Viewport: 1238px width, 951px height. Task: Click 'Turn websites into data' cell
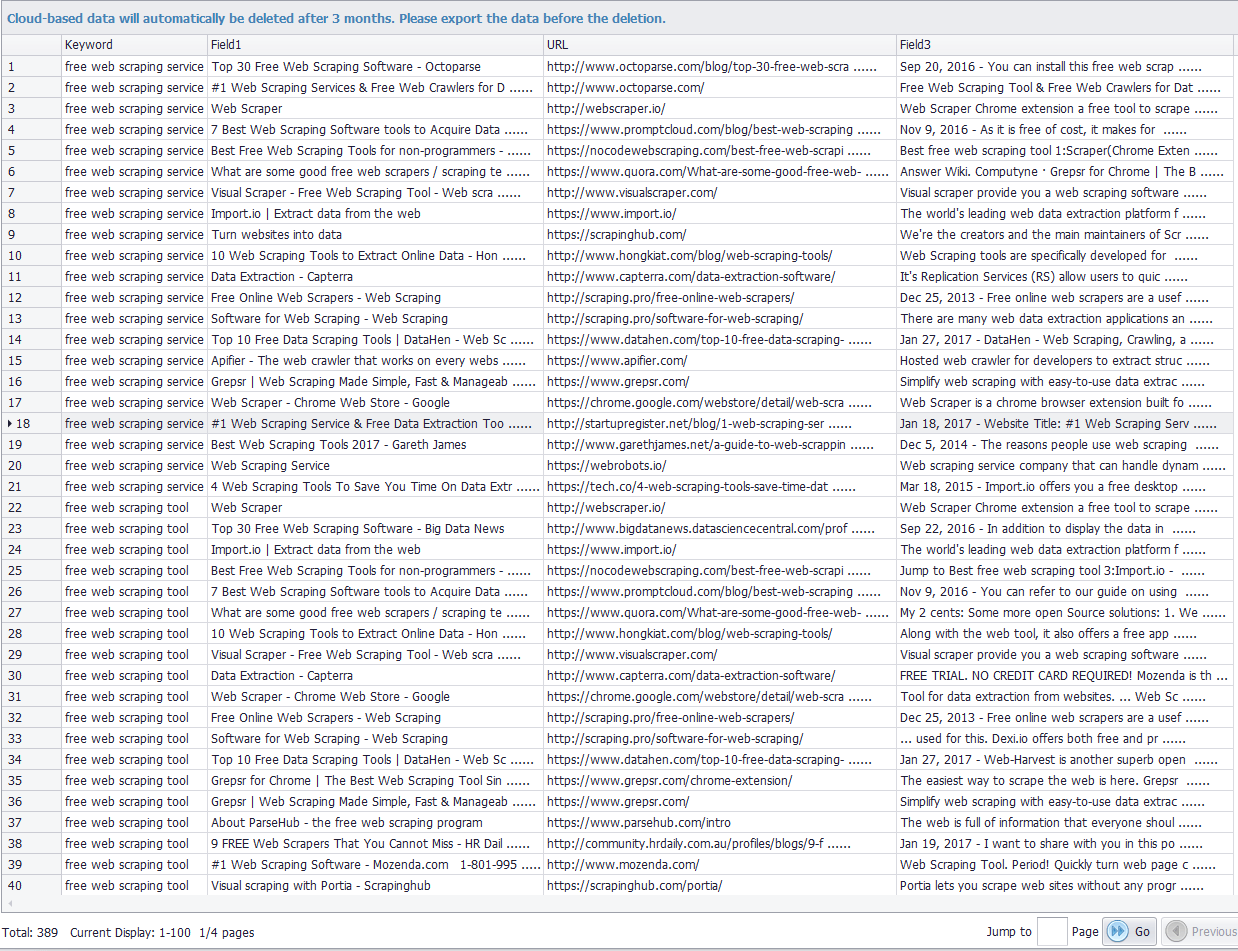click(375, 235)
